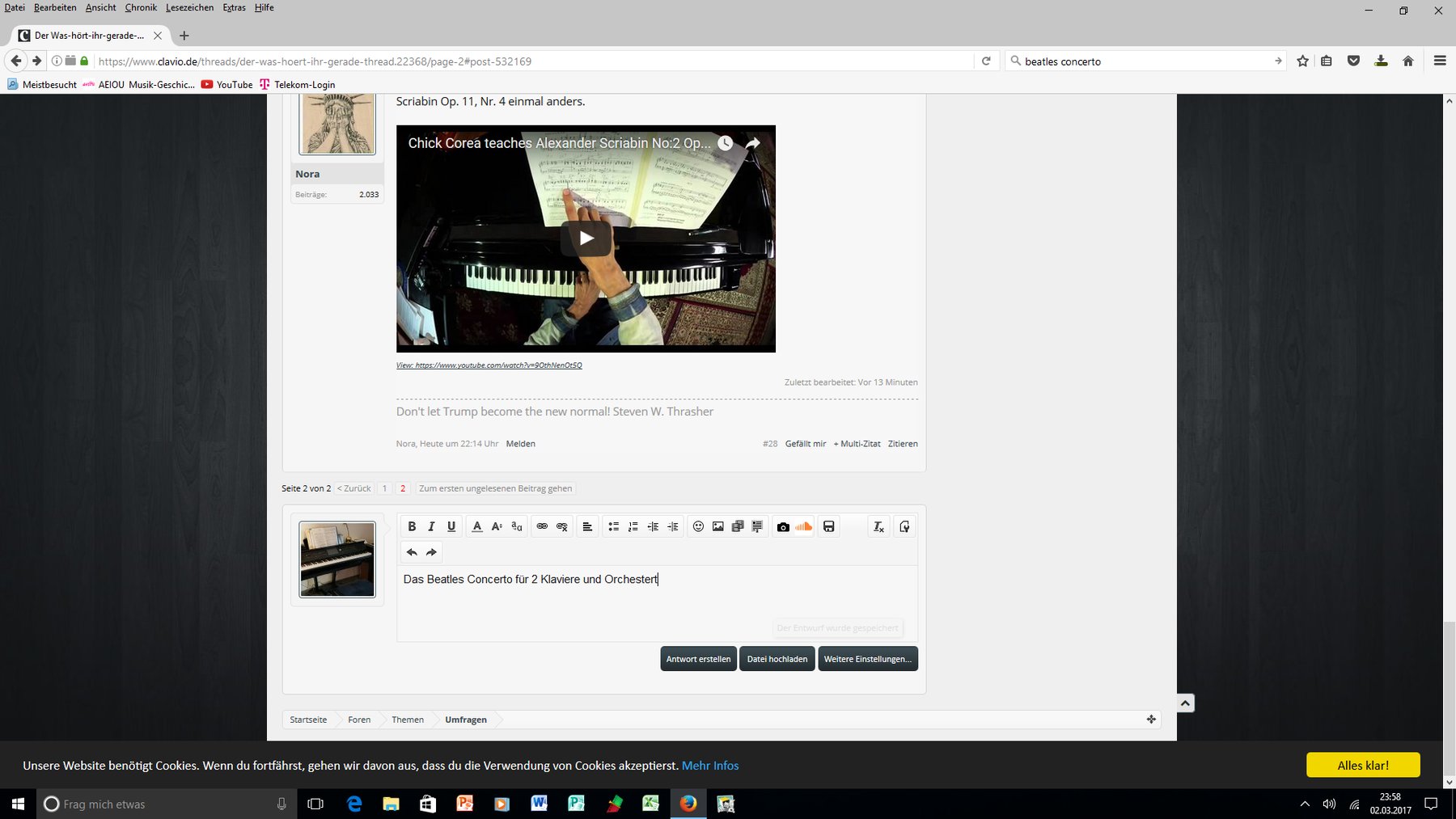Open post number #28 permalink
Viewport: 1456px width, 819px height.
pyautogui.click(x=770, y=444)
